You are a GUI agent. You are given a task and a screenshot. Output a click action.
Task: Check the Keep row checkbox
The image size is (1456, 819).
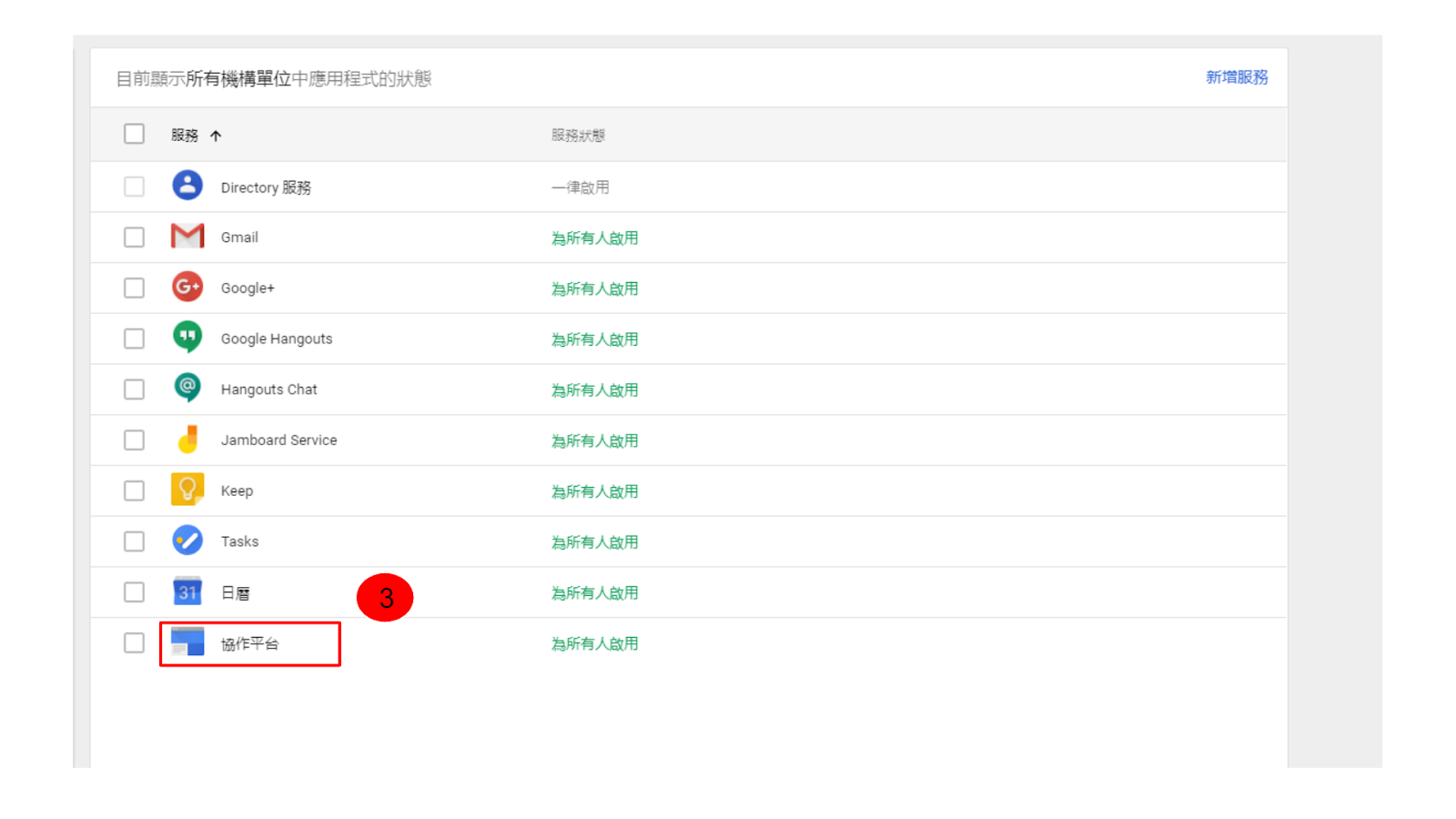[134, 490]
